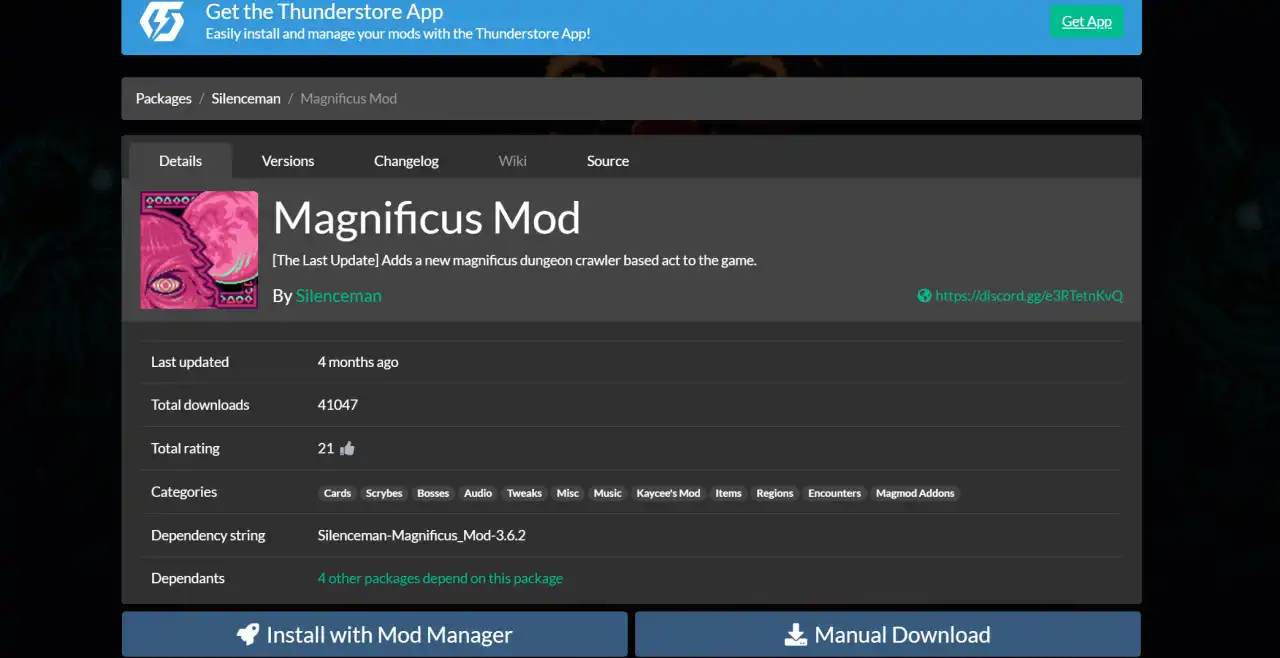
Task: Click the rocket icon on Install button
Action: click(x=247, y=634)
